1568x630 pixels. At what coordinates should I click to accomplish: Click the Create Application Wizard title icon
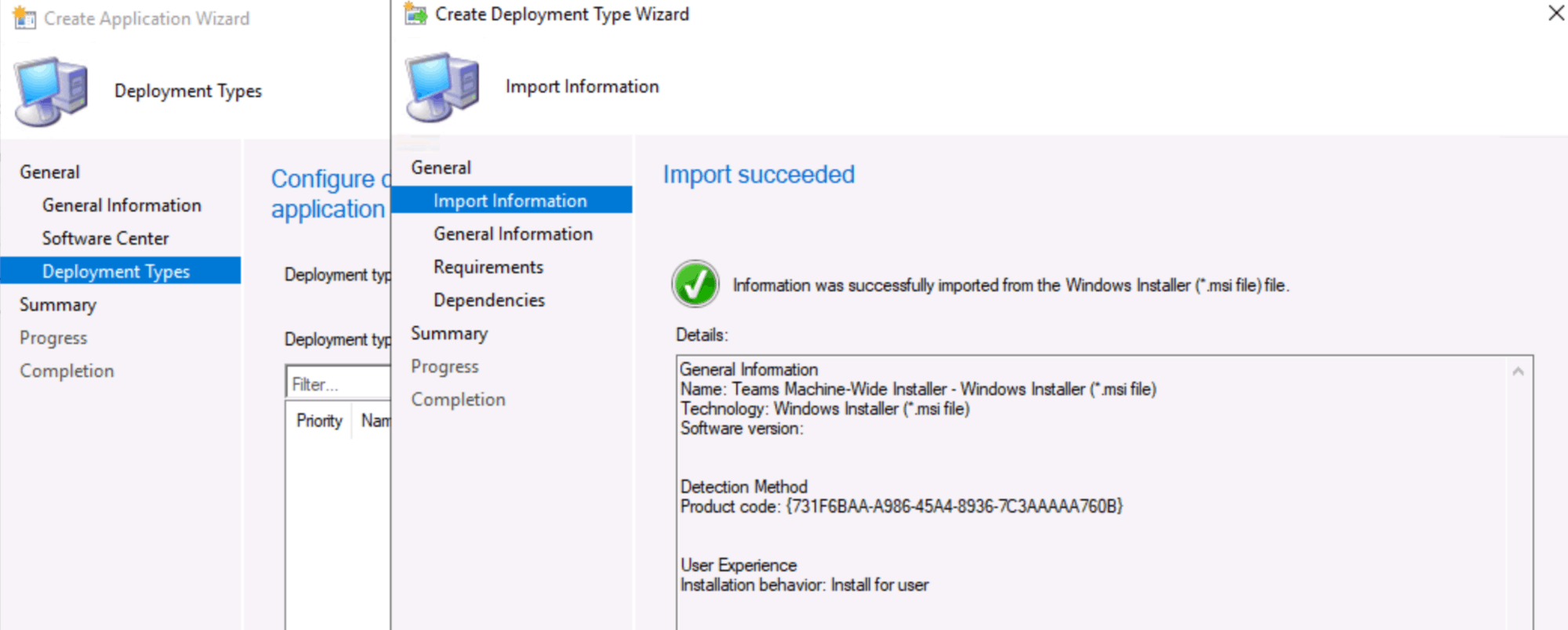[x=24, y=17]
